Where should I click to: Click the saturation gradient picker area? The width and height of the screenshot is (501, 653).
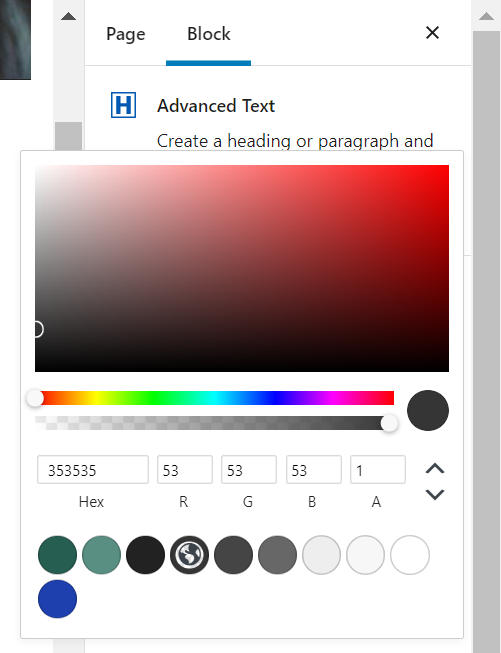tap(242, 268)
